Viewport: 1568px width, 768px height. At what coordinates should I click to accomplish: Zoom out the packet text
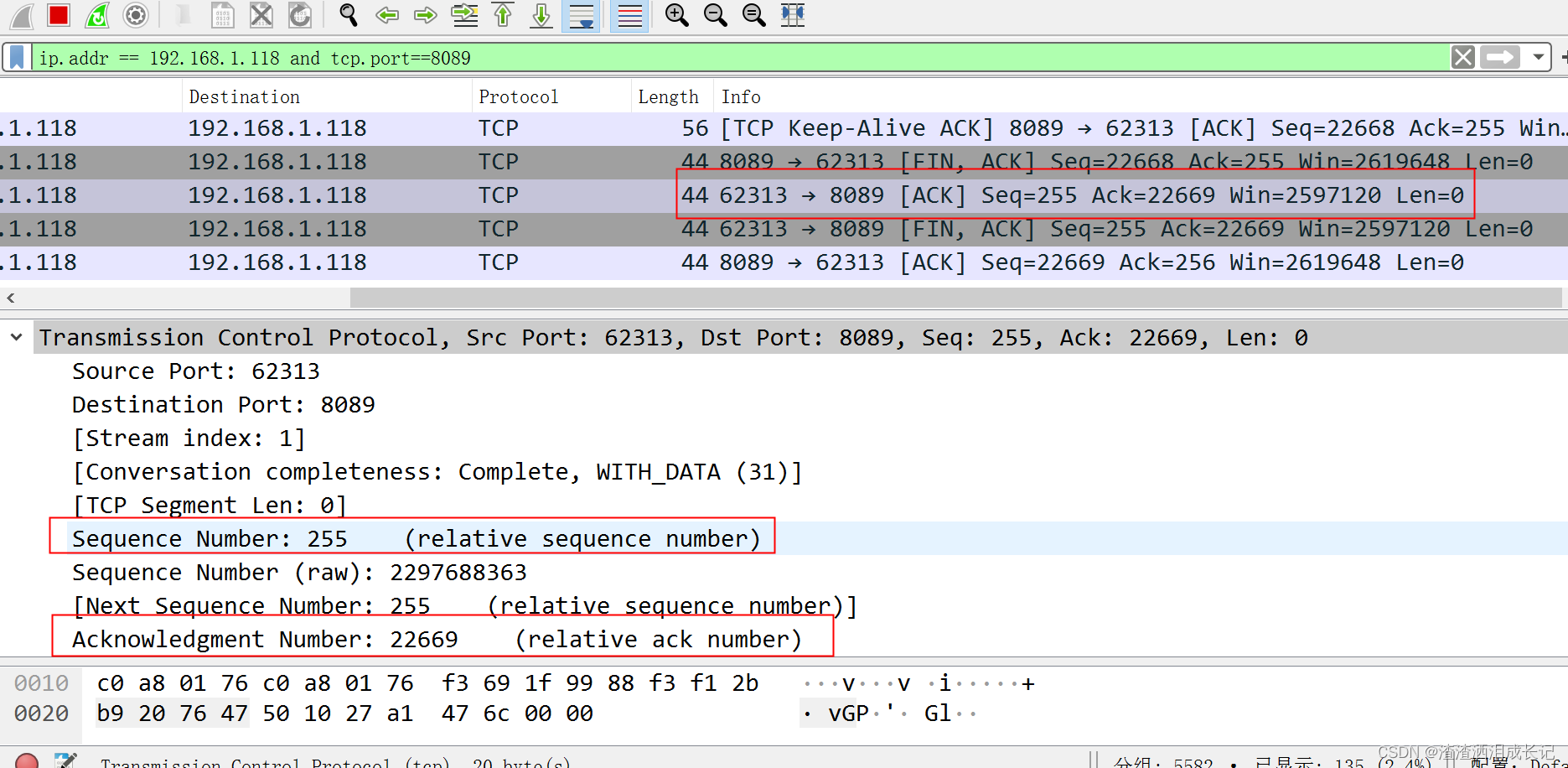(x=715, y=15)
